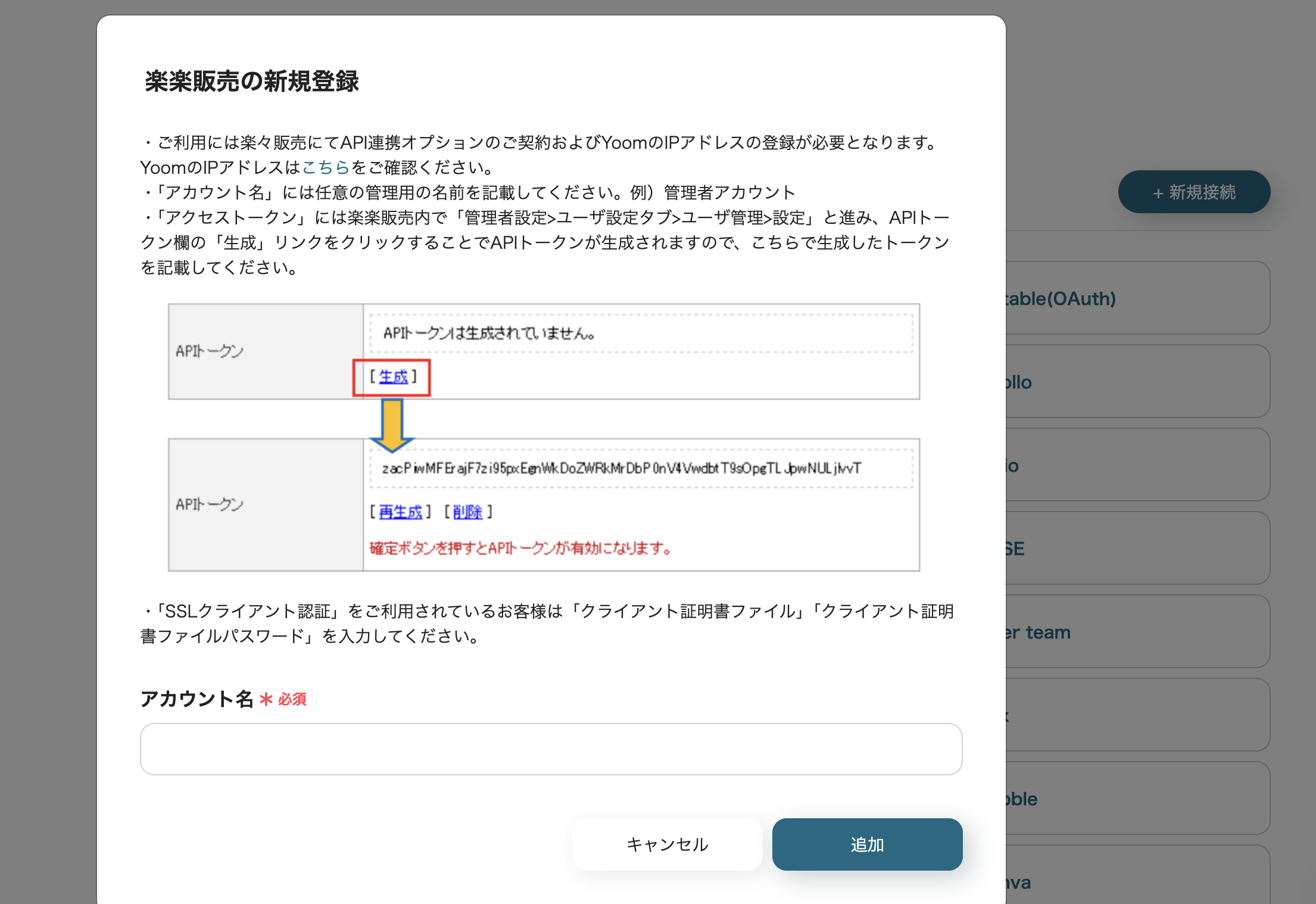The image size is (1316, 904).
Task: Click the 再生成 link in the image
Action: [x=400, y=512]
